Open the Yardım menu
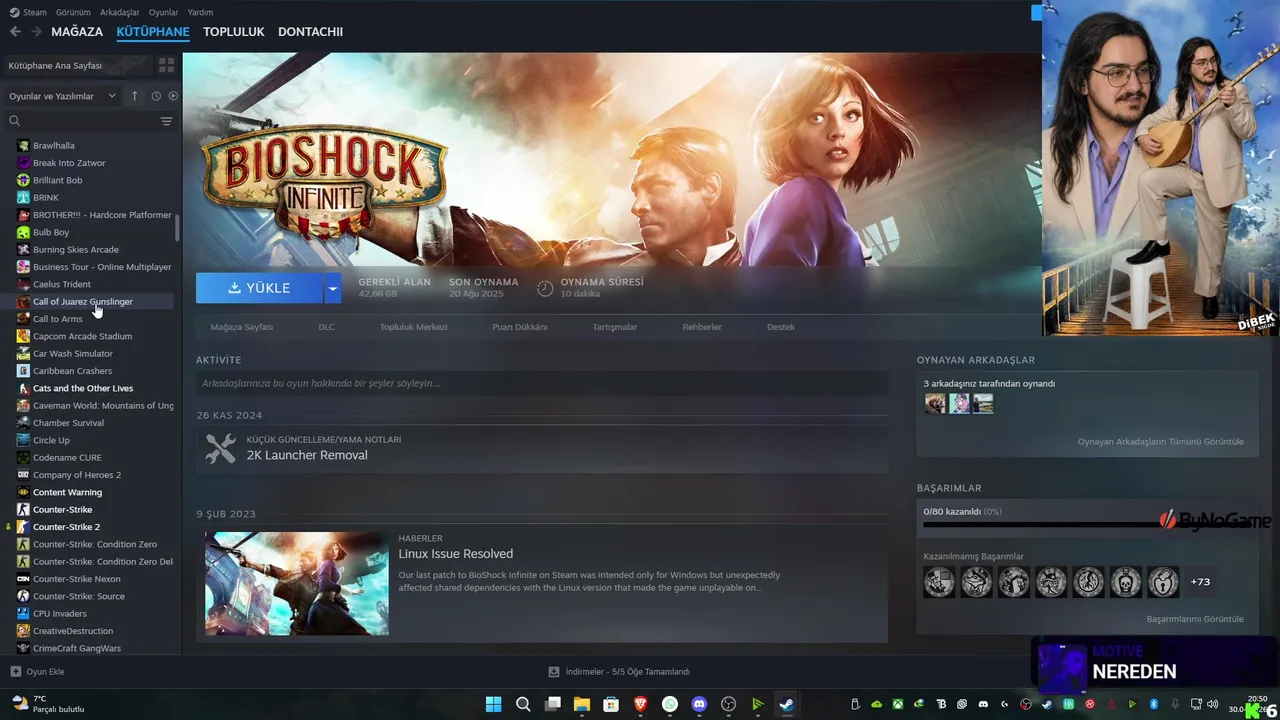 click(200, 12)
